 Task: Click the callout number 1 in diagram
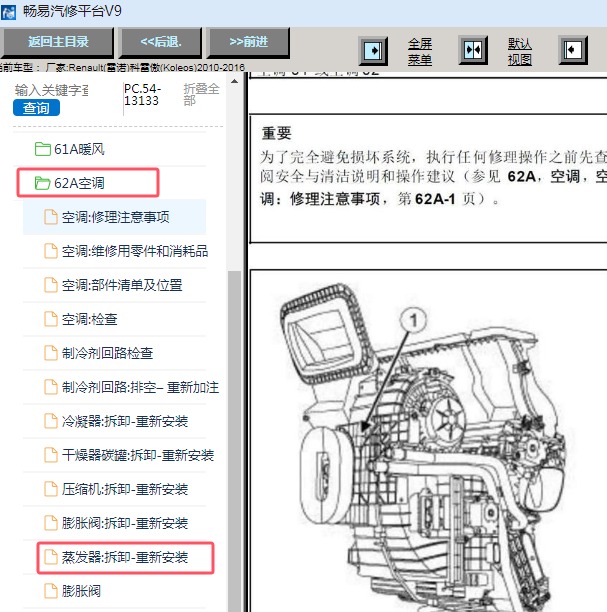click(413, 320)
